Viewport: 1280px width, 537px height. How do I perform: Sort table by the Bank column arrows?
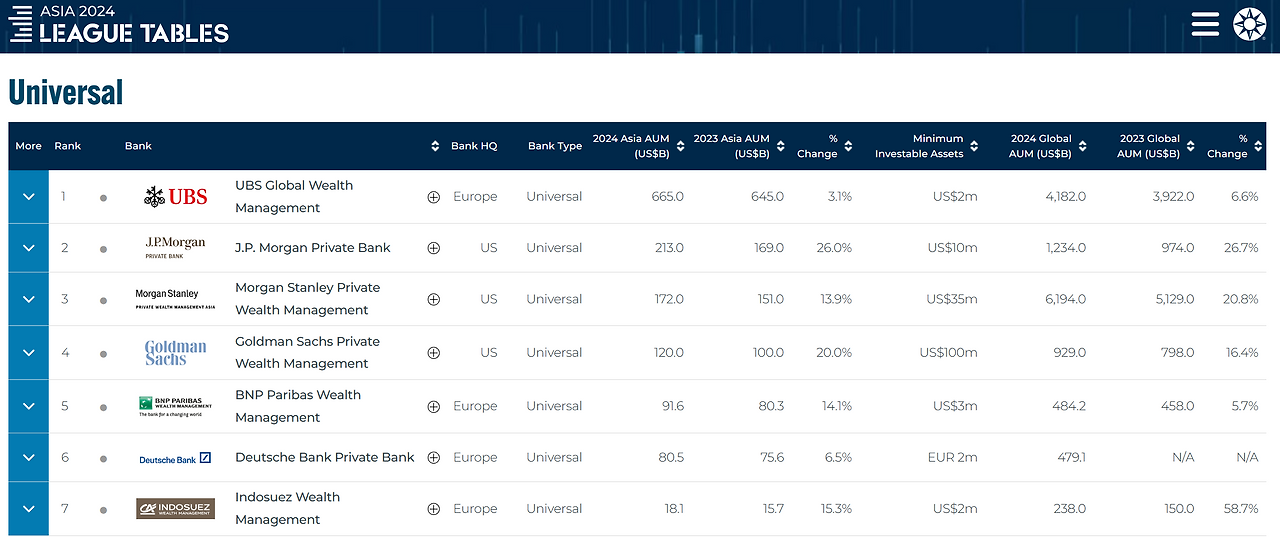click(435, 146)
